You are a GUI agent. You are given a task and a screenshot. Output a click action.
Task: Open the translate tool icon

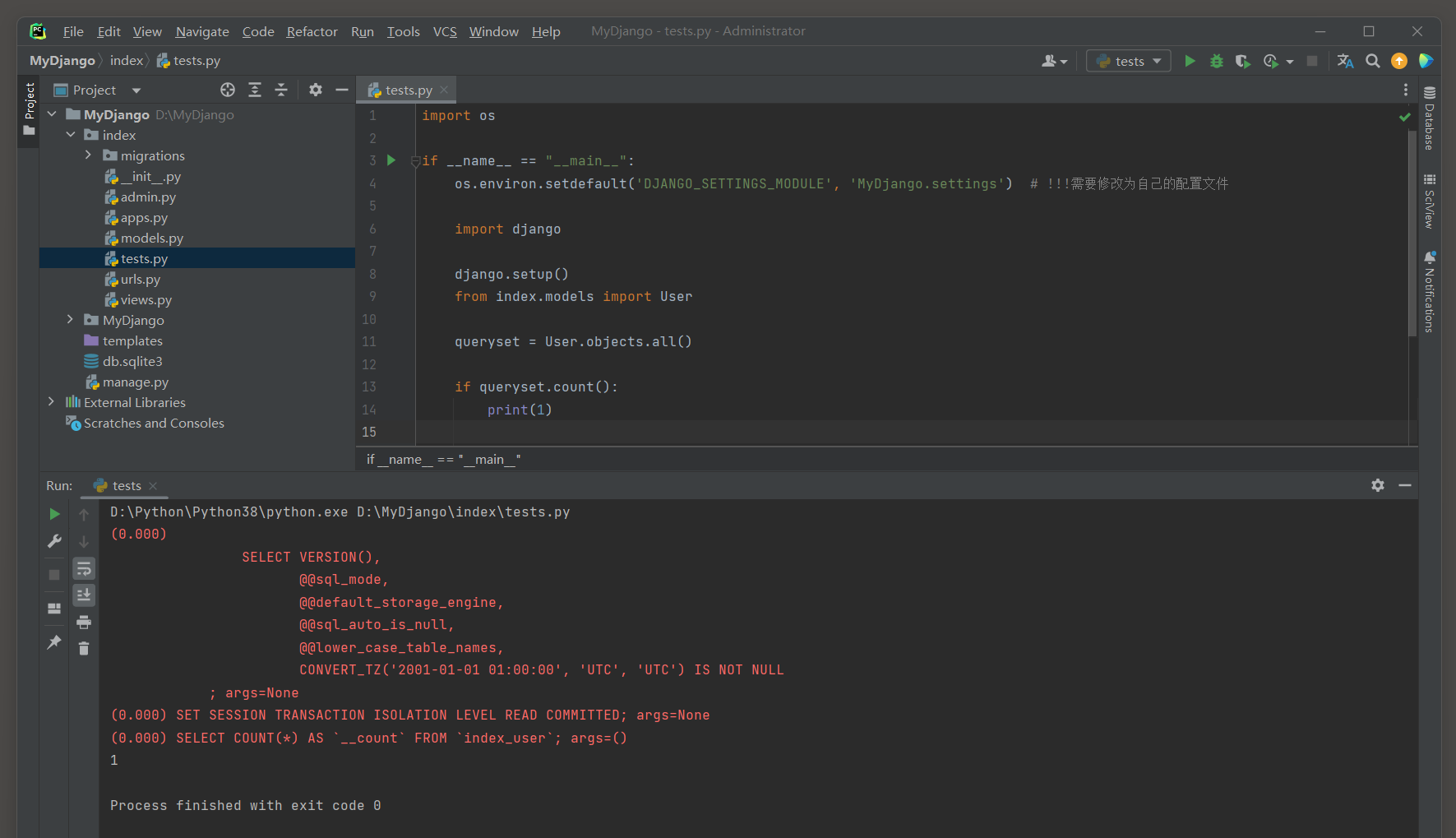pyautogui.click(x=1345, y=61)
